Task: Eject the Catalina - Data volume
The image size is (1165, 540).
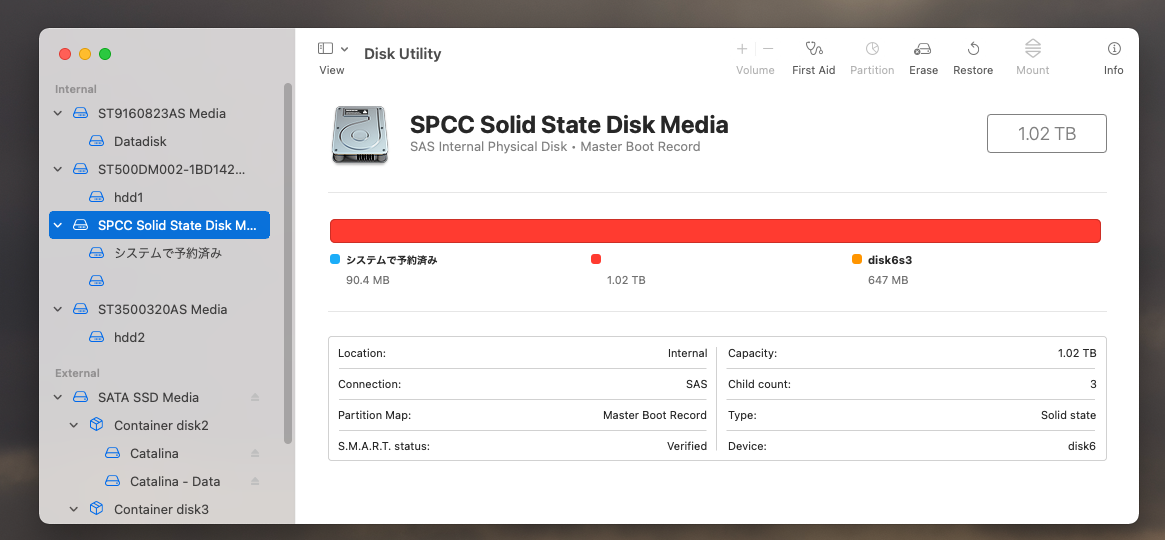Action: click(x=255, y=482)
